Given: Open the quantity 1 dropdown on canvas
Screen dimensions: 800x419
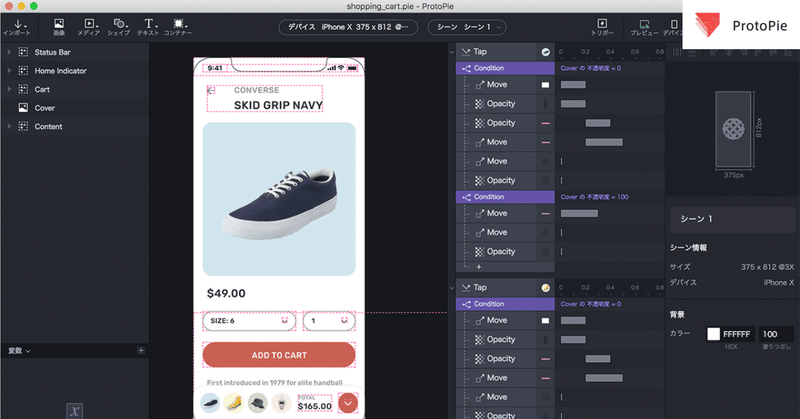Looking at the screenshot, I should (x=329, y=321).
